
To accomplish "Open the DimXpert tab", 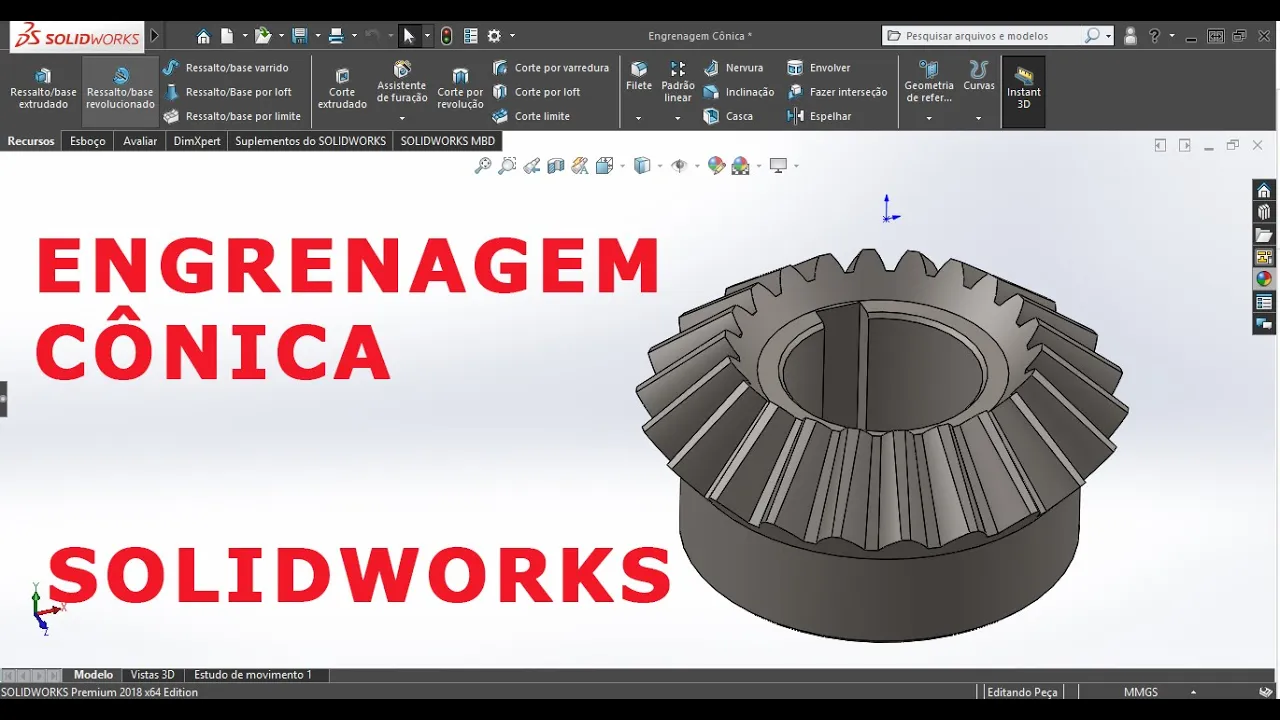I will [x=197, y=141].
